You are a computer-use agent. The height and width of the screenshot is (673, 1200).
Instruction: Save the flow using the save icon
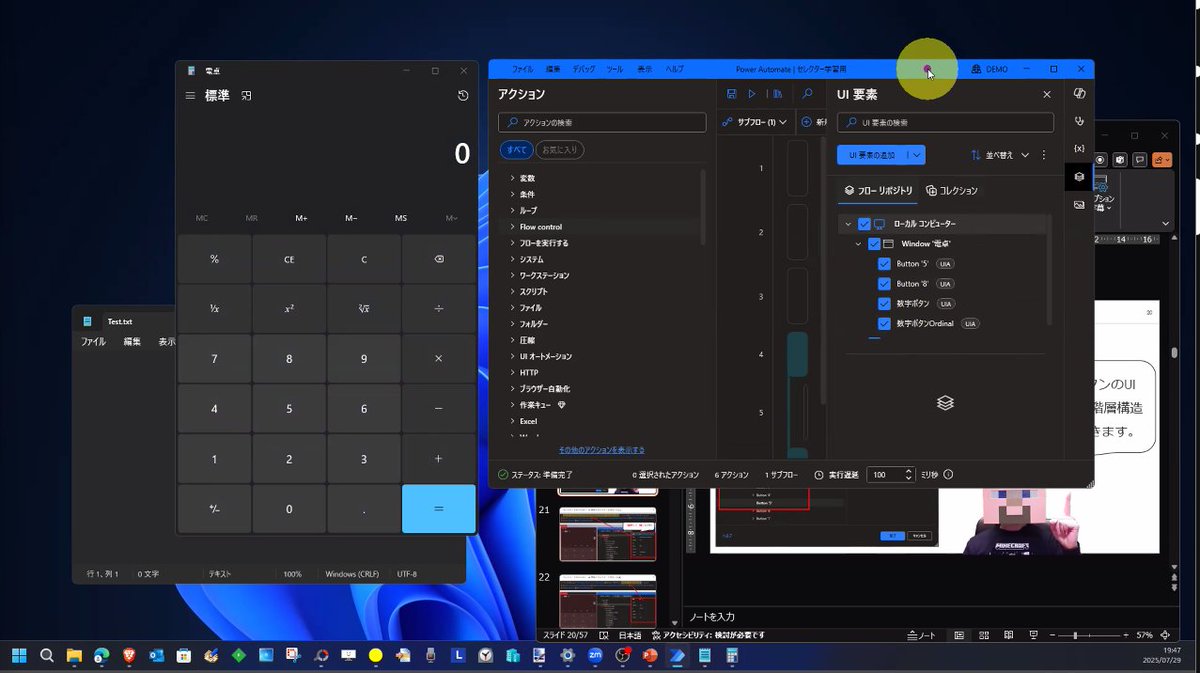[x=730, y=93]
